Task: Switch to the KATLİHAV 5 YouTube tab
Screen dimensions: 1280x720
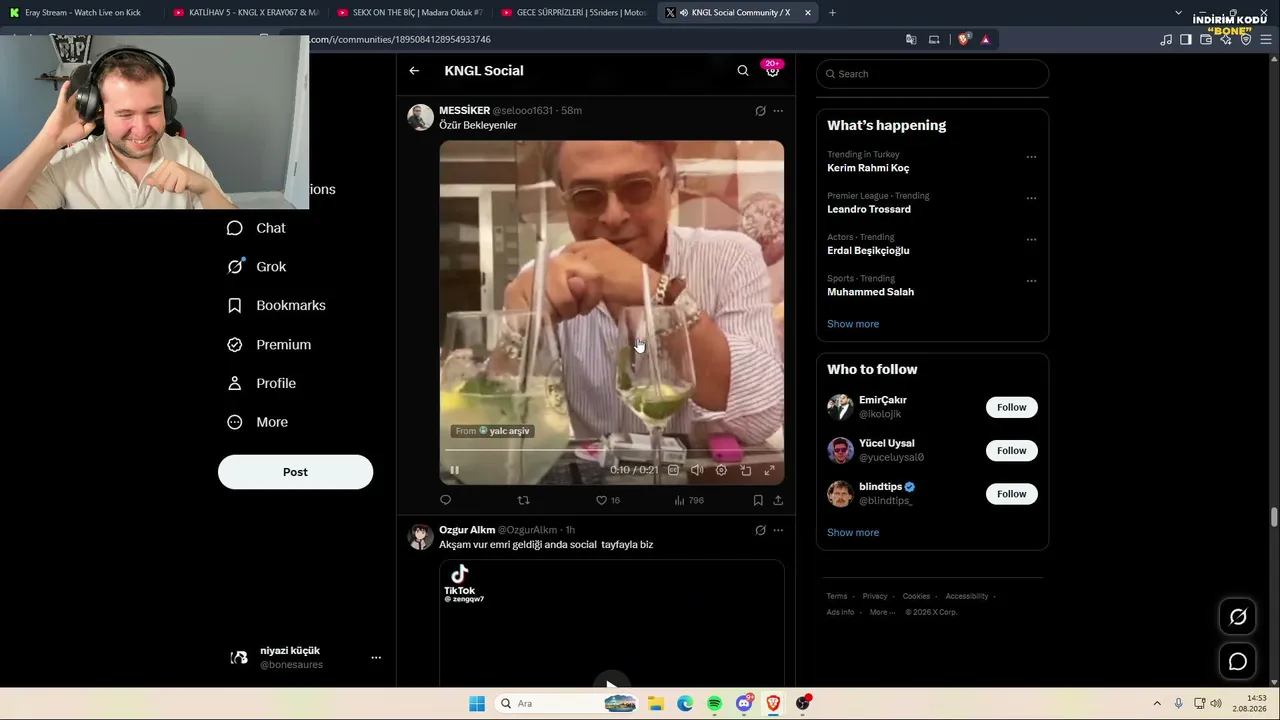Action: pyautogui.click(x=244, y=13)
